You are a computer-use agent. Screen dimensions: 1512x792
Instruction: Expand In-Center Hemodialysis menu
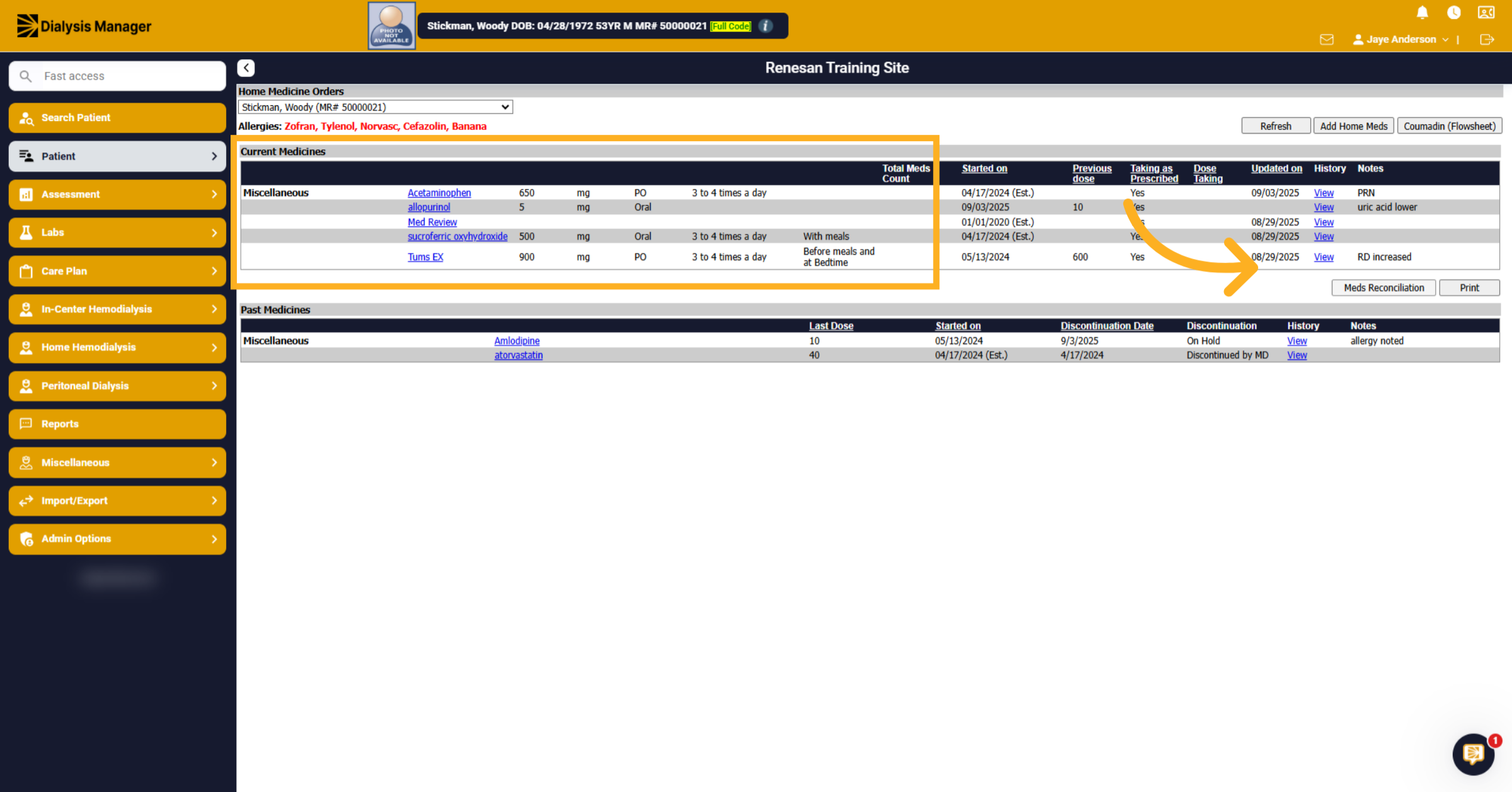coord(118,309)
